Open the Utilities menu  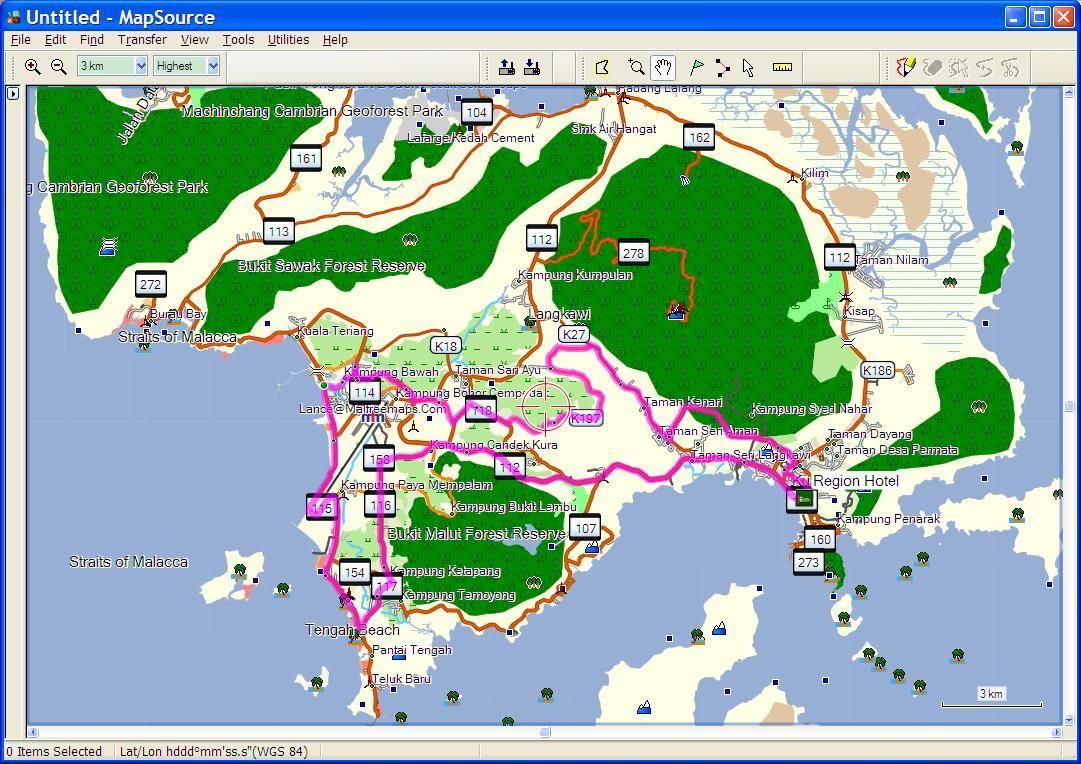288,40
